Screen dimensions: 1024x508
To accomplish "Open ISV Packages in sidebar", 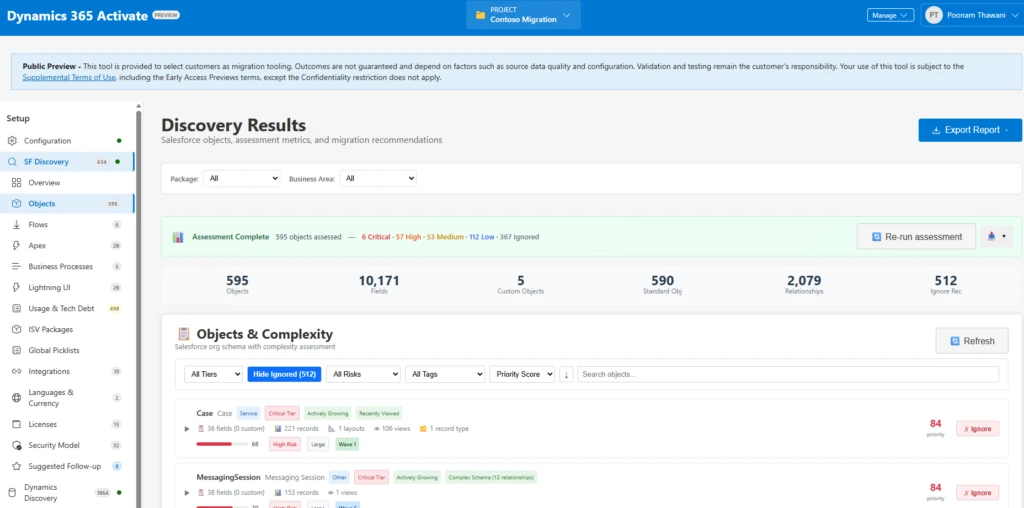I will 50,330.
